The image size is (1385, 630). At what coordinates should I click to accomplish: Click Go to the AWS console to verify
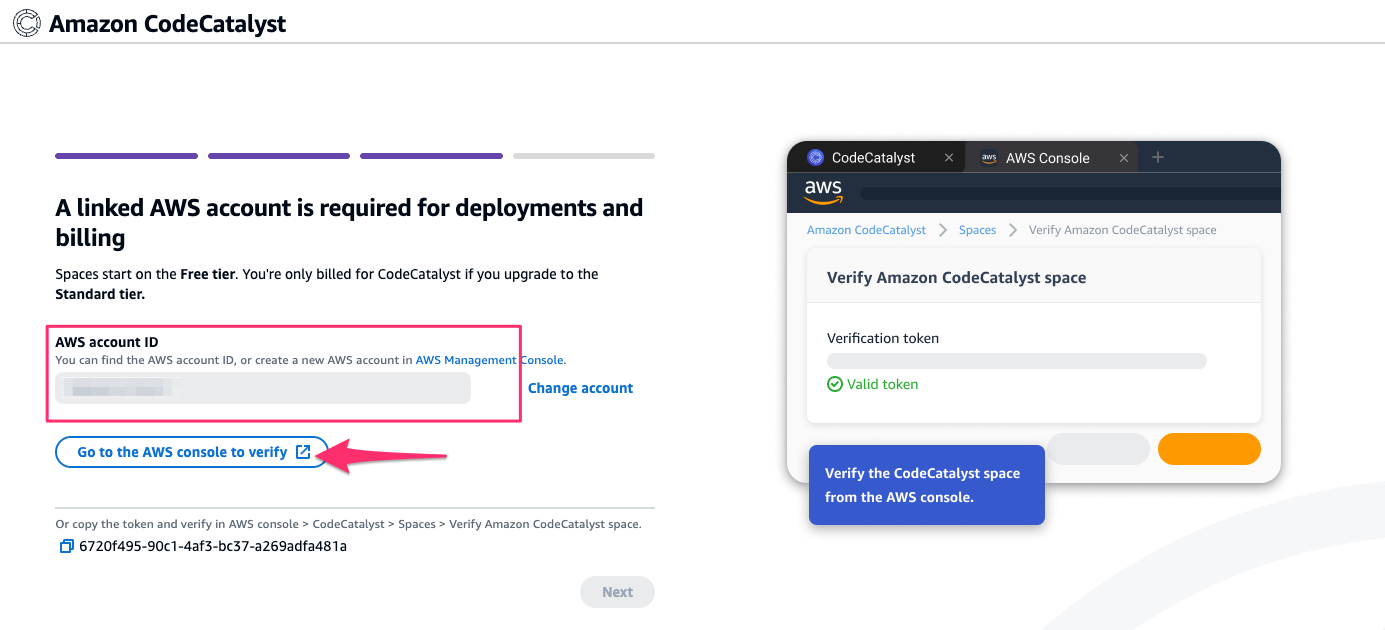[191, 452]
